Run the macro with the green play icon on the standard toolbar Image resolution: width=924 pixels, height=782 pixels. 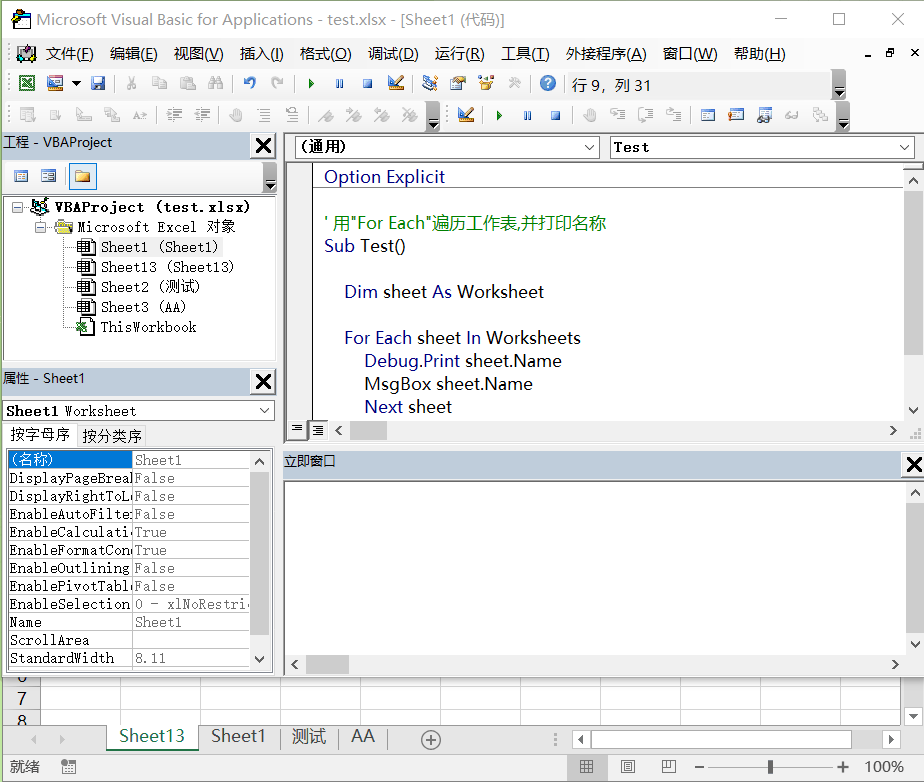tap(311, 84)
